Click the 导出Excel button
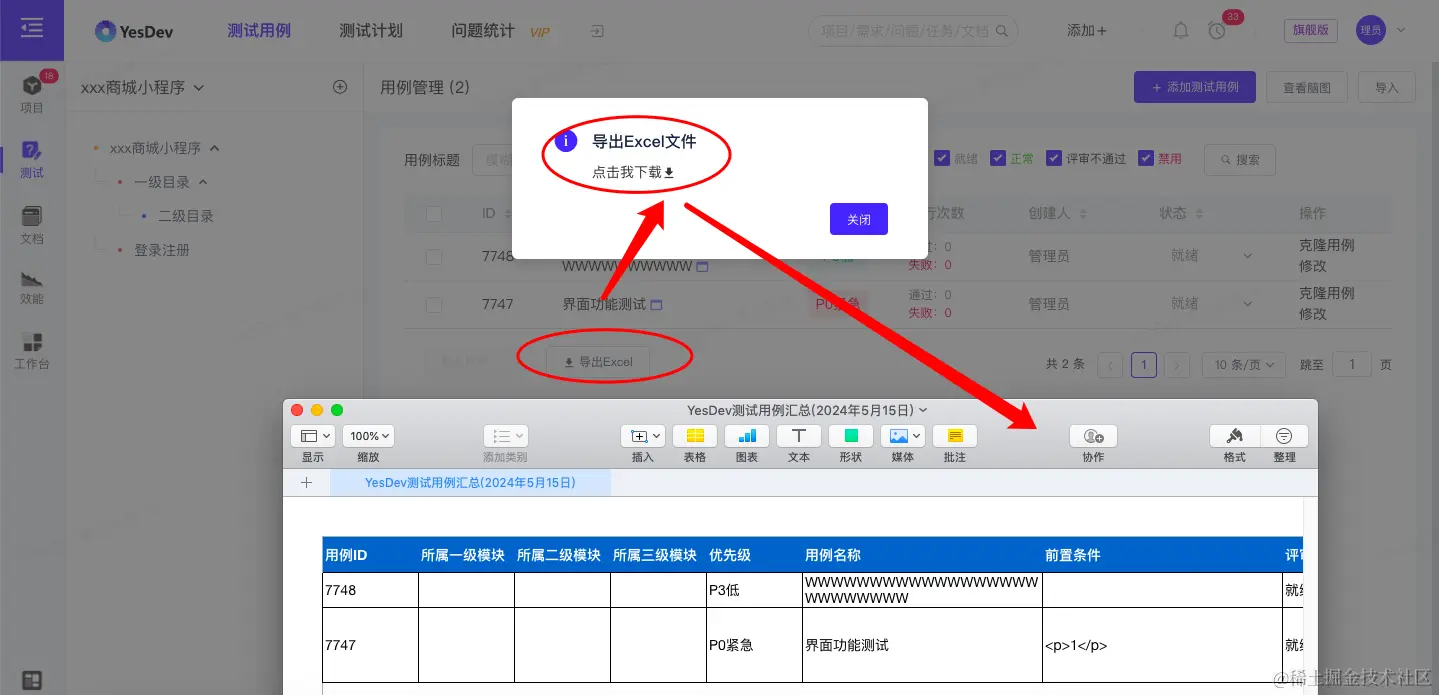 point(598,362)
